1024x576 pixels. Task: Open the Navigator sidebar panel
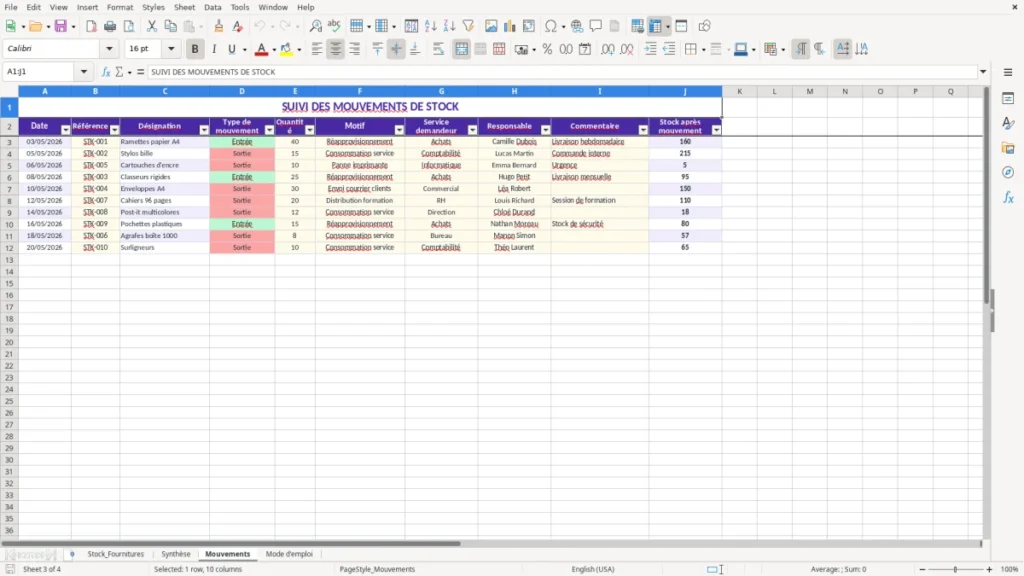pyautogui.click(x=1008, y=172)
